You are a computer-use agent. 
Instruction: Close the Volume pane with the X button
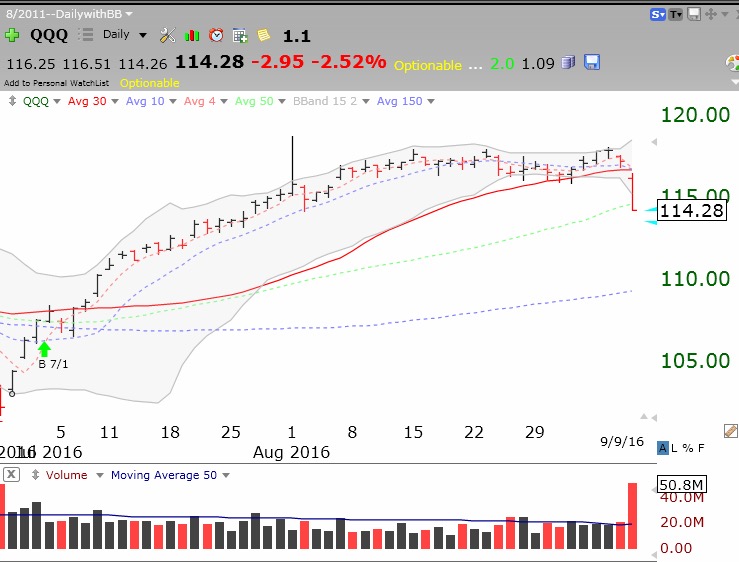pos(11,474)
